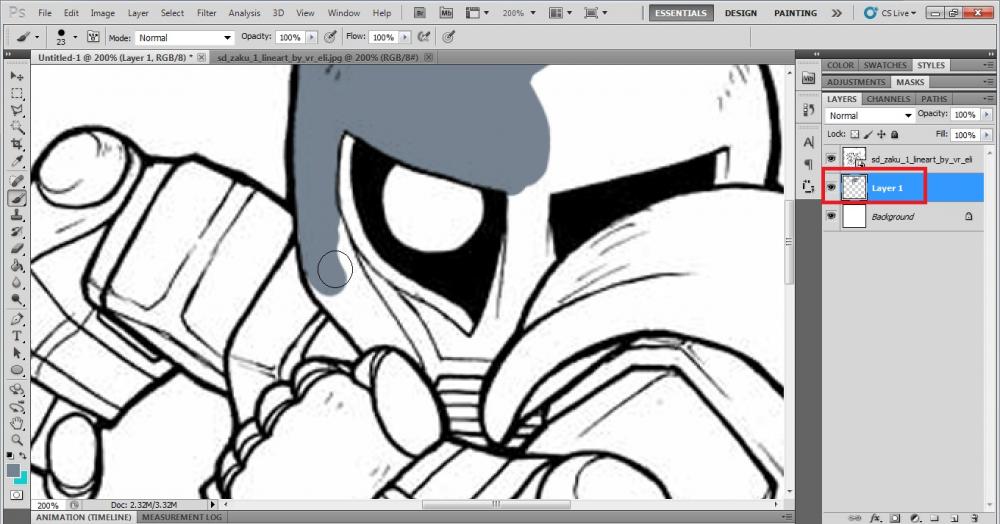Open the brush Opacity slider arrow

point(311,38)
